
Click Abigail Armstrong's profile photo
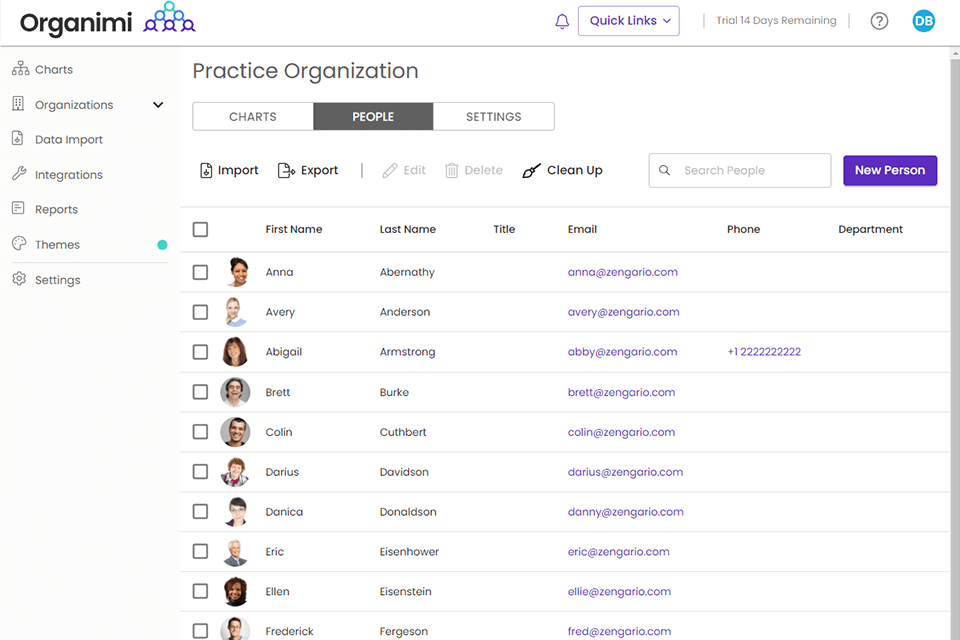236,352
